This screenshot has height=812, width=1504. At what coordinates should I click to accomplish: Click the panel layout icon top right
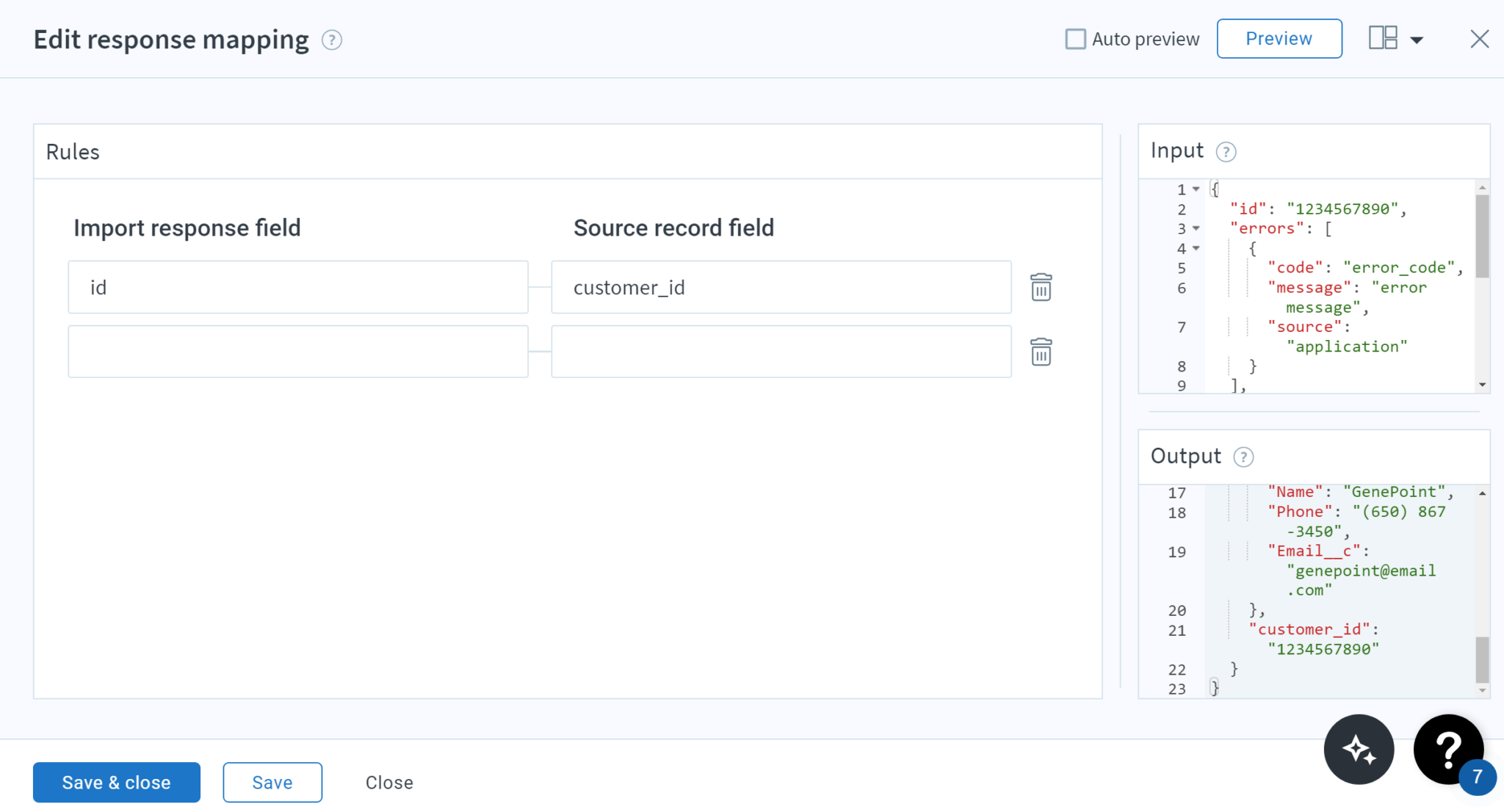click(x=1384, y=37)
